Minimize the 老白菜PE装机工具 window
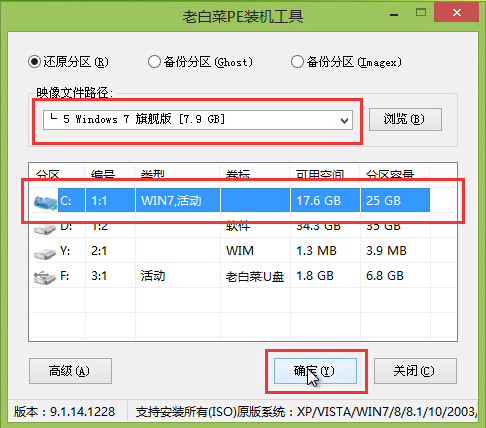The image size is (486, 428). click(394, 14)
